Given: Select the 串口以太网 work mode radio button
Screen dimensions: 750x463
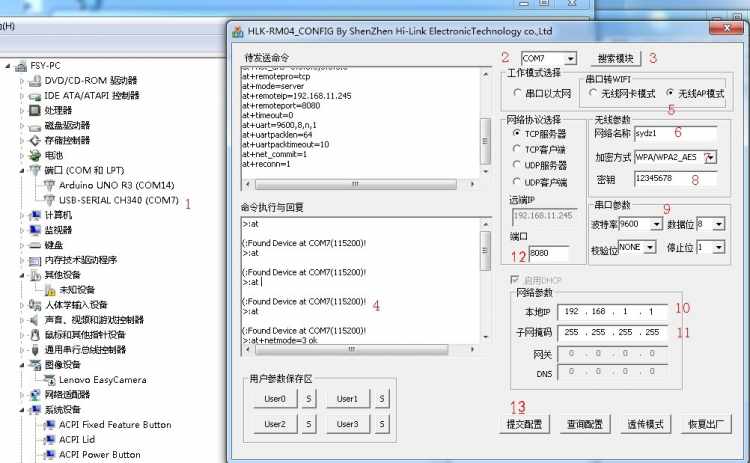Looking at the screenshot, I should [x=517, y=93].
